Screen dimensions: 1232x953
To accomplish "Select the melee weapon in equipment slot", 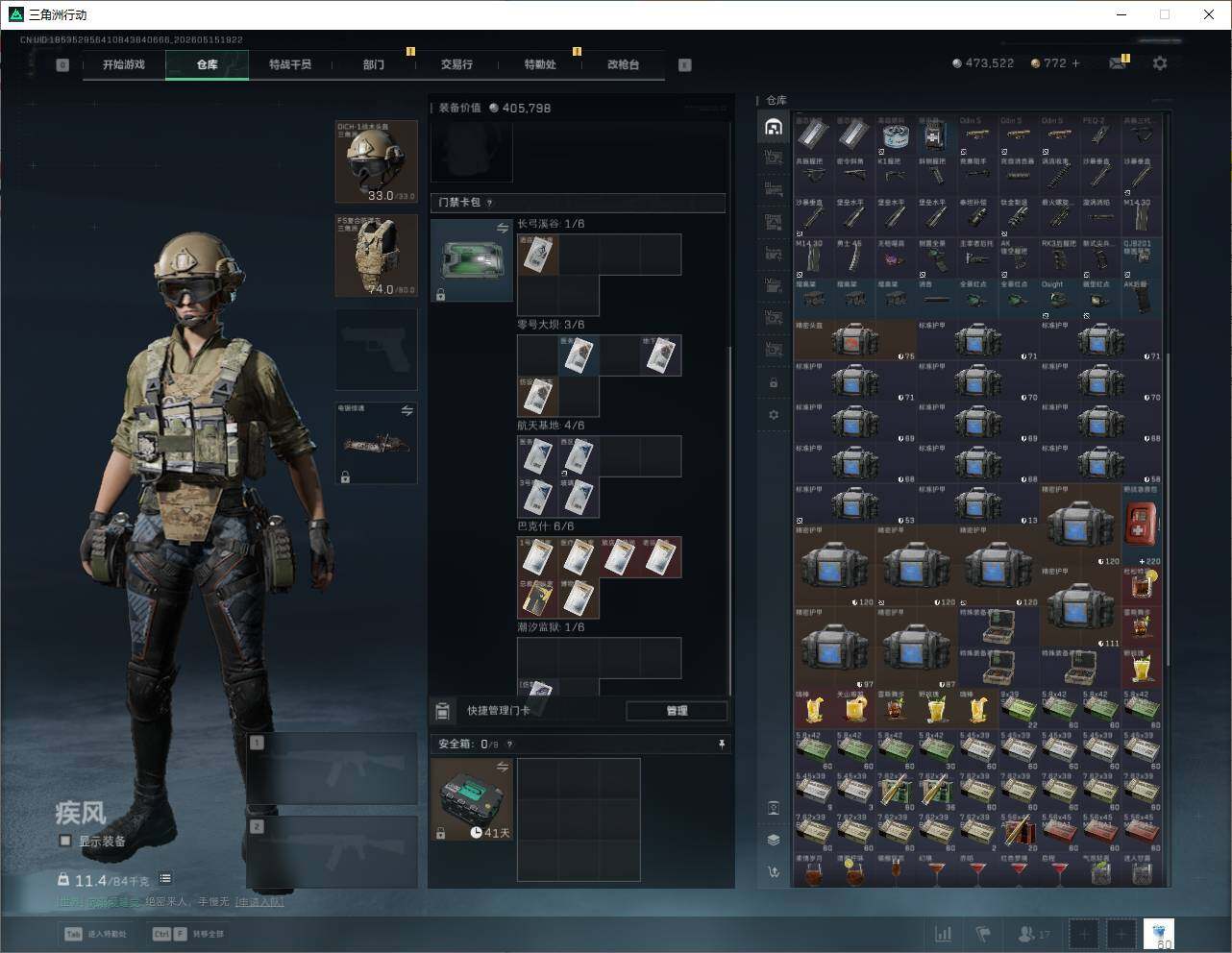I will [x=376, y=443].
